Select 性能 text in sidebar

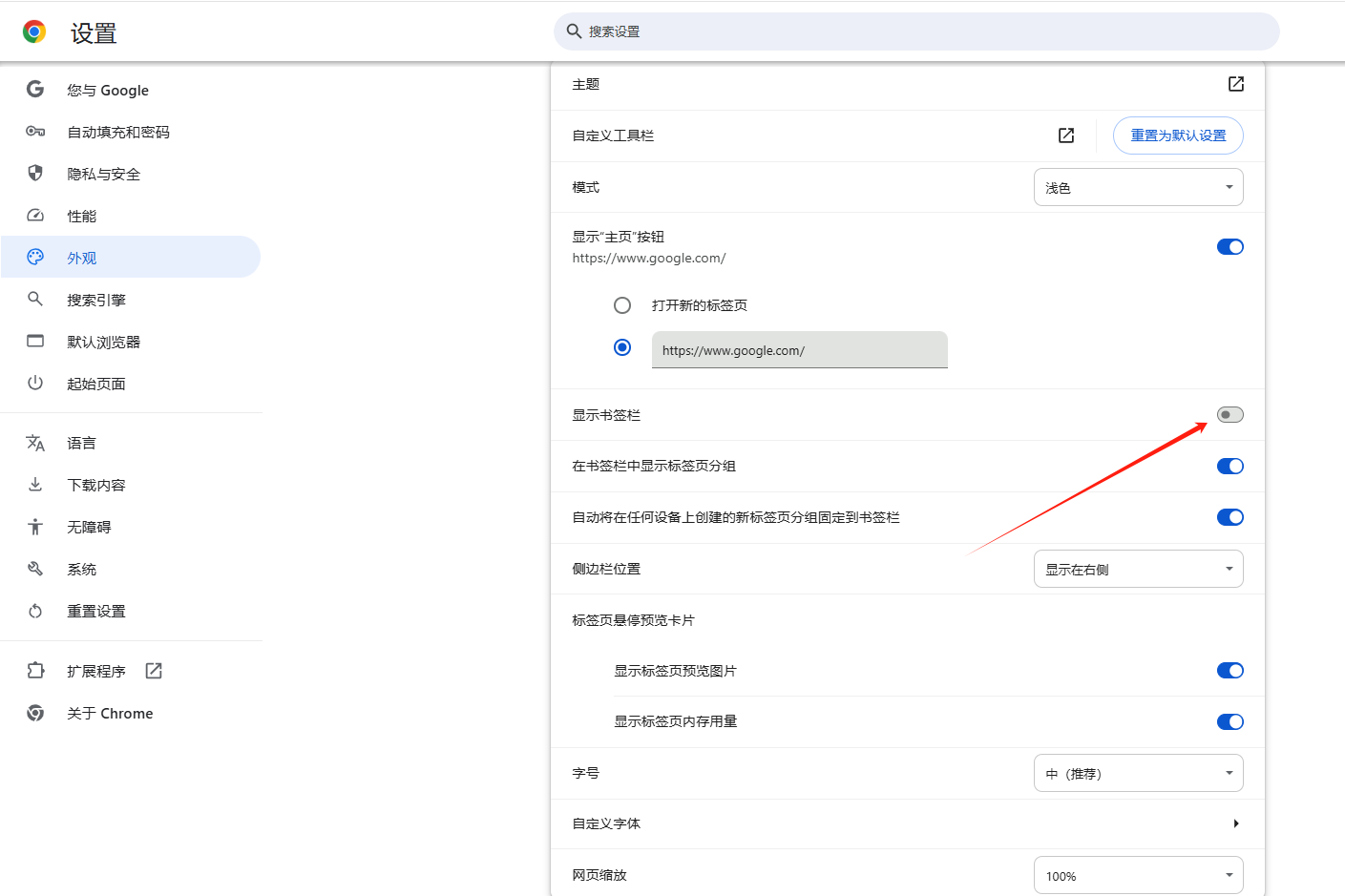click(x=82, y=217)
